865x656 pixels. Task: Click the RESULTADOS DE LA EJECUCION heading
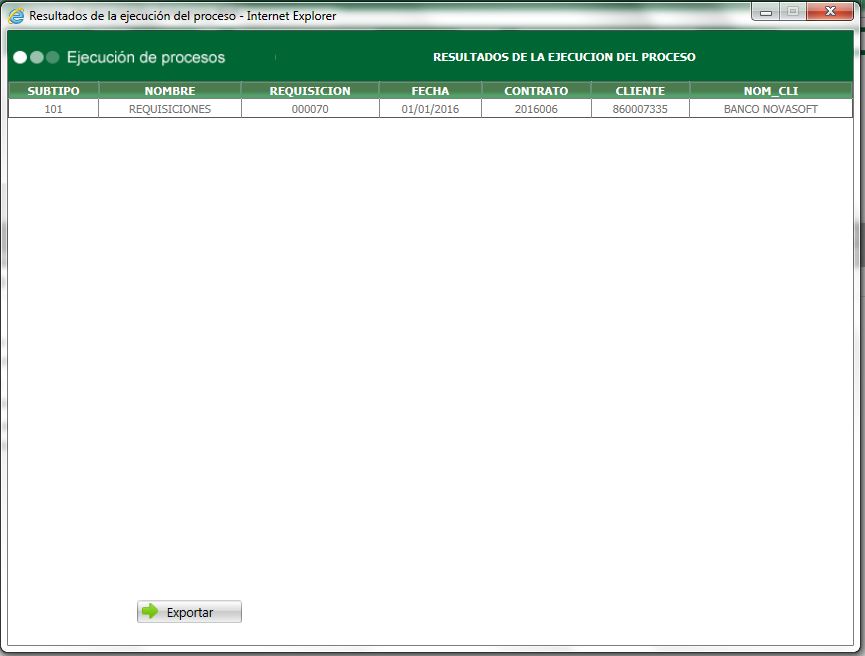pyautogui.click(x=563, y=57)
